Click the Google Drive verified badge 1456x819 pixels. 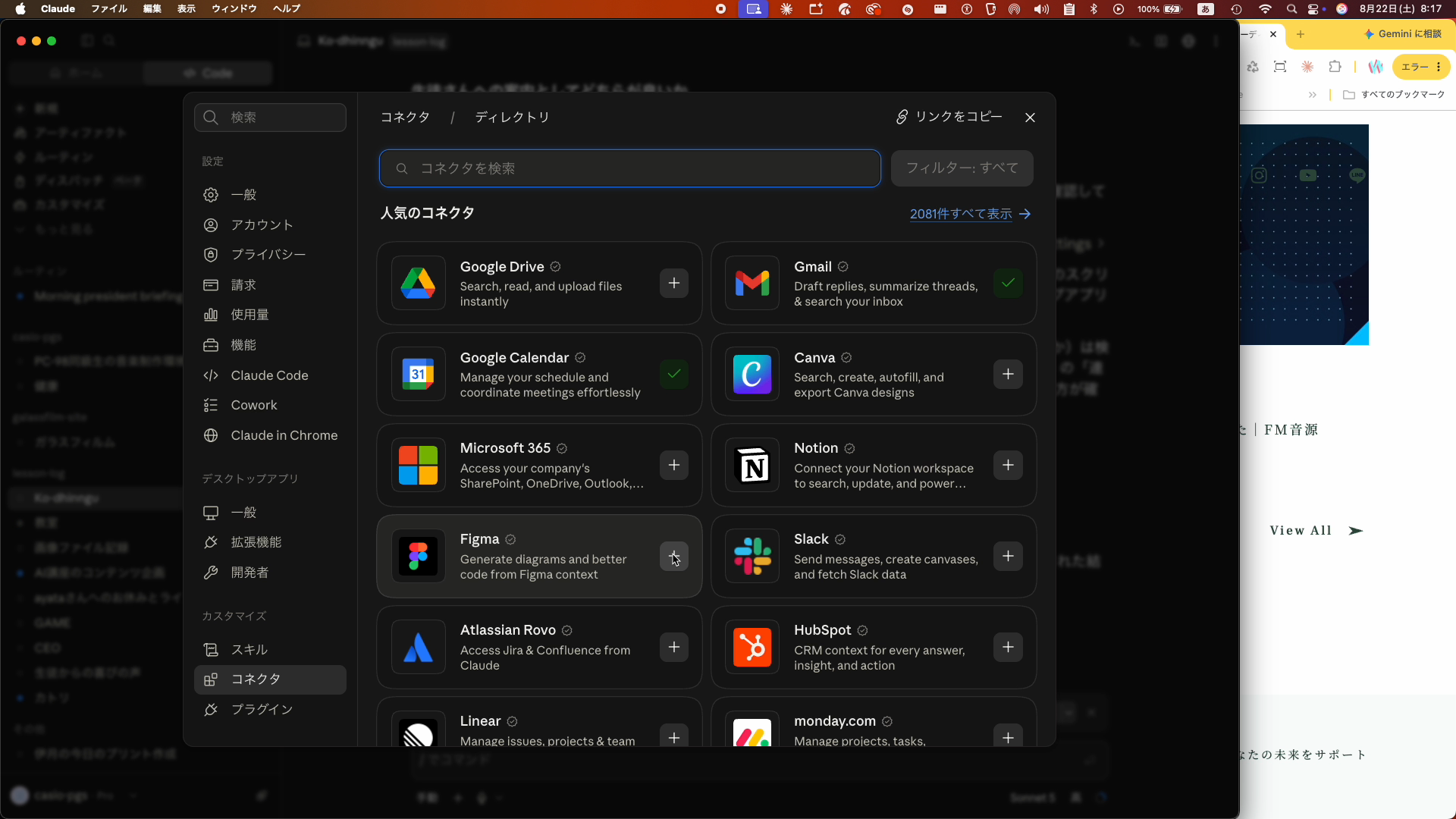point(555,267)
